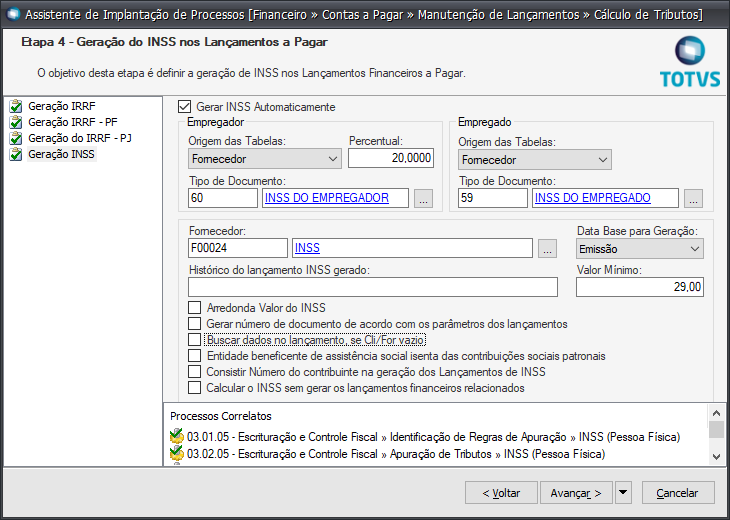Click the TOTVS logo in the header
The width and height of the screenshot is (730, 520).
point(689,61)
